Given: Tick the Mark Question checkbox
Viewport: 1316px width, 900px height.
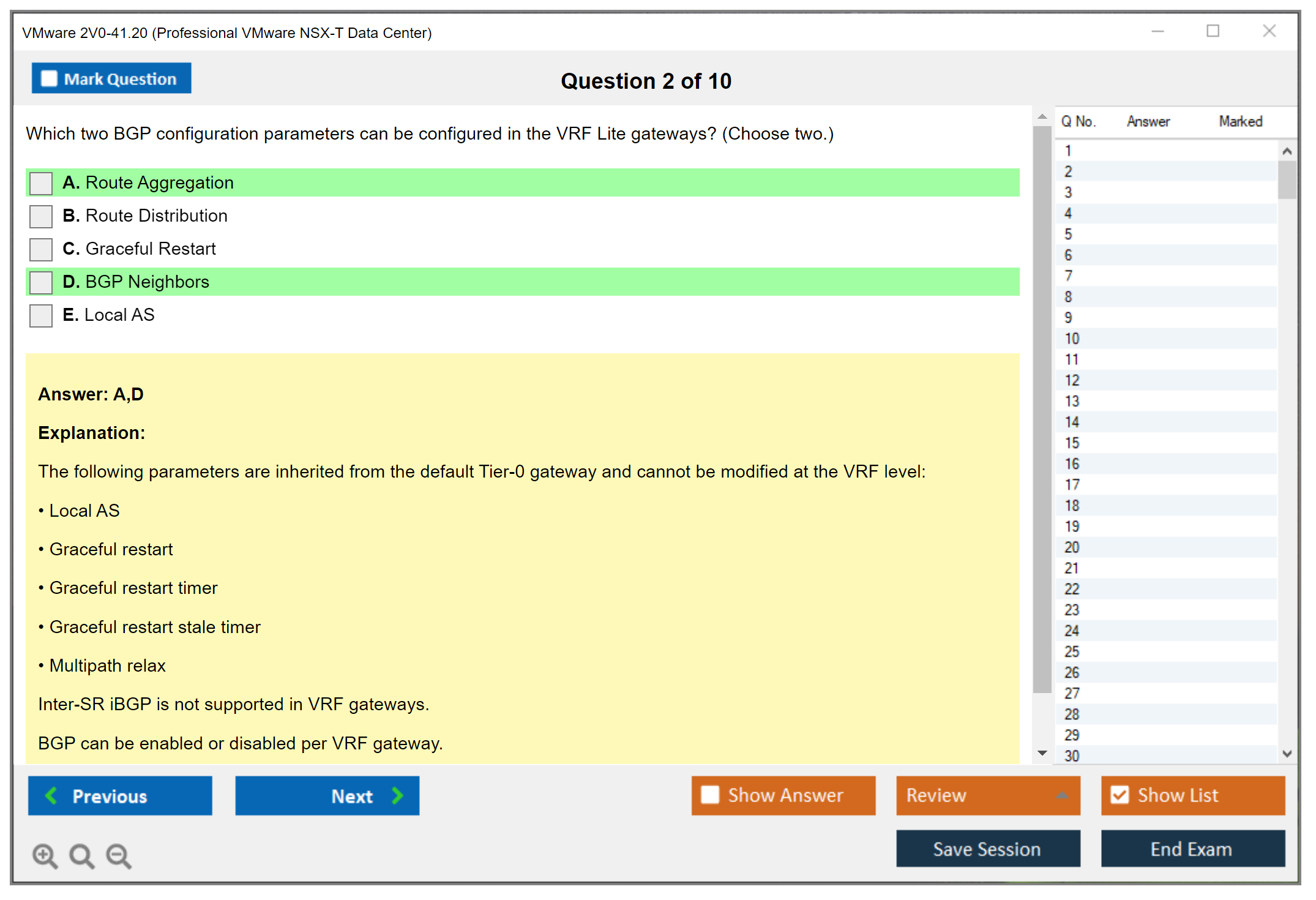Looking at the screenshot, I should [x=49, y=78].
